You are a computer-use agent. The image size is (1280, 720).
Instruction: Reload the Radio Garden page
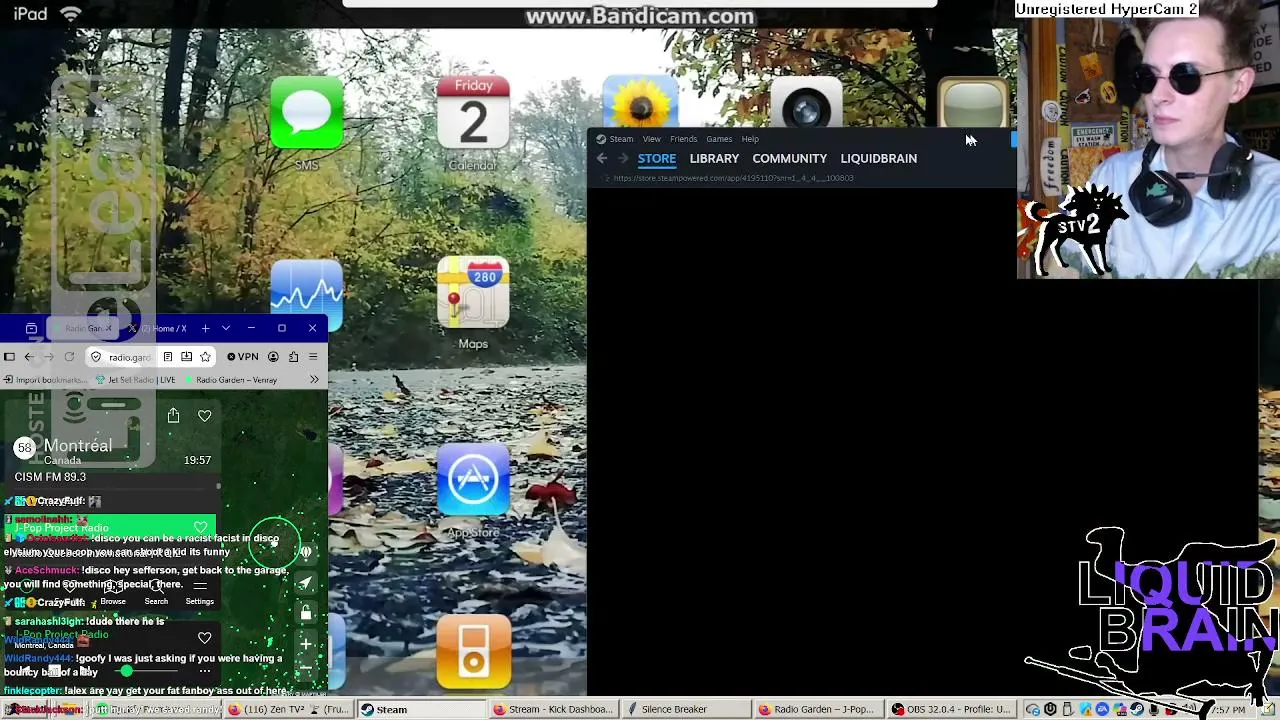pos(69,357)
